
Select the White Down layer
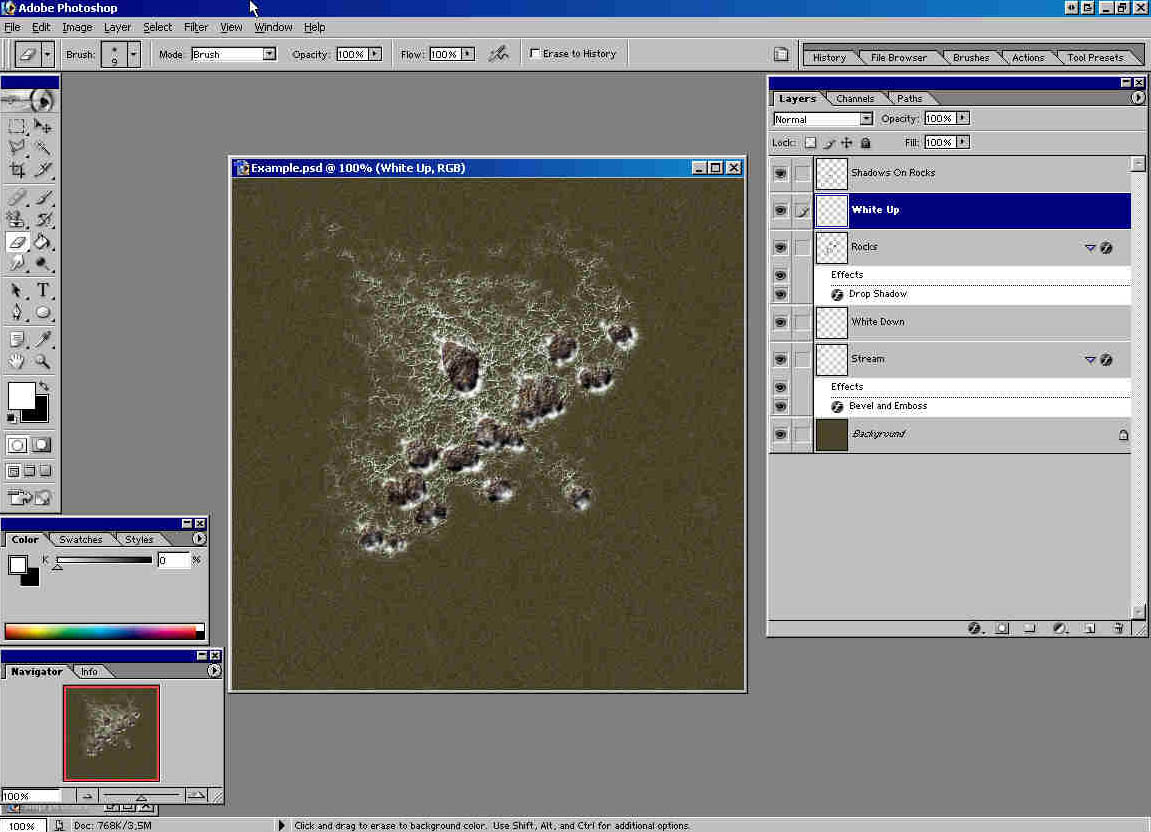click(877, 322)
